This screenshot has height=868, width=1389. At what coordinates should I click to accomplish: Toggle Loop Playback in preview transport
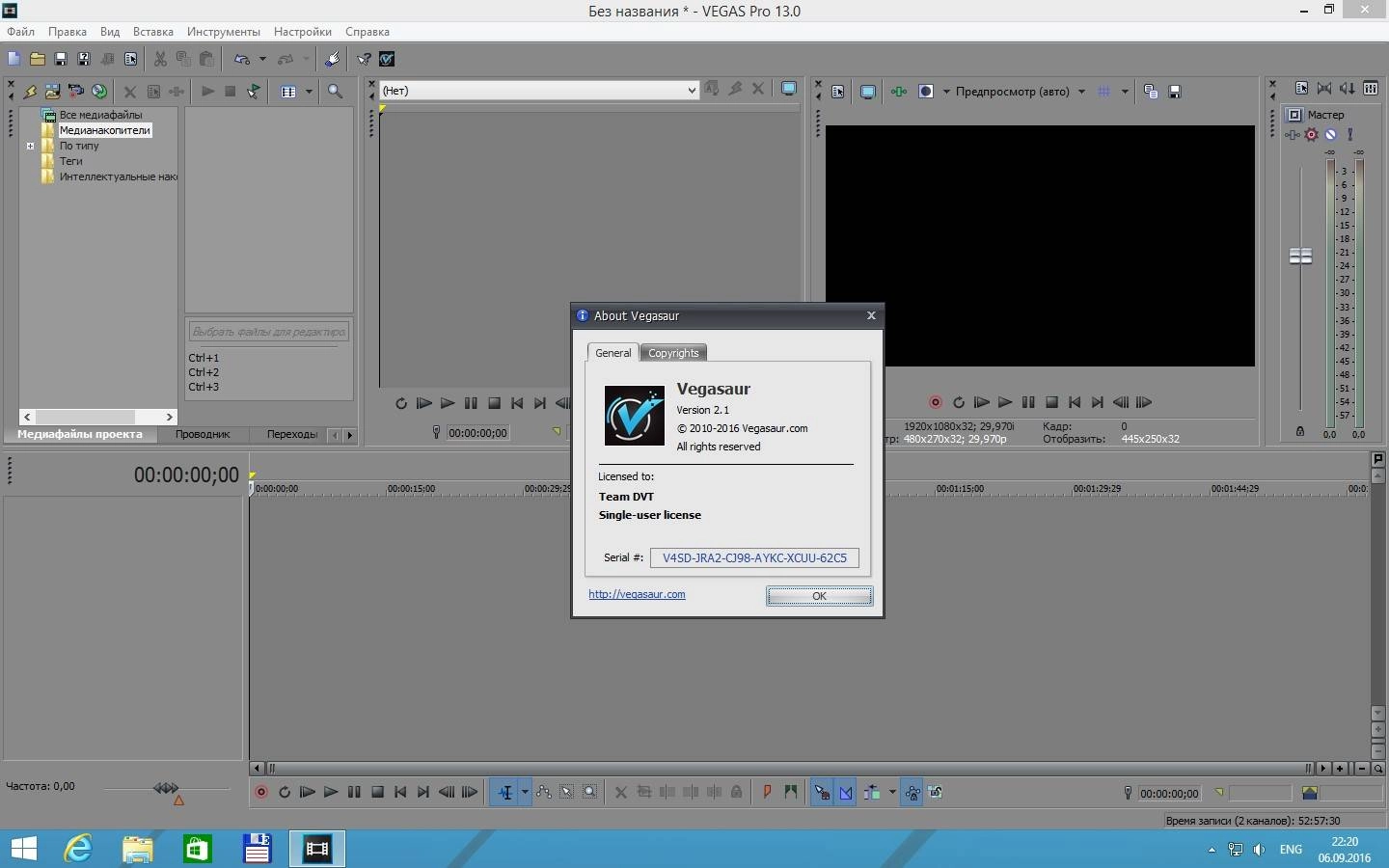(959, 402)
